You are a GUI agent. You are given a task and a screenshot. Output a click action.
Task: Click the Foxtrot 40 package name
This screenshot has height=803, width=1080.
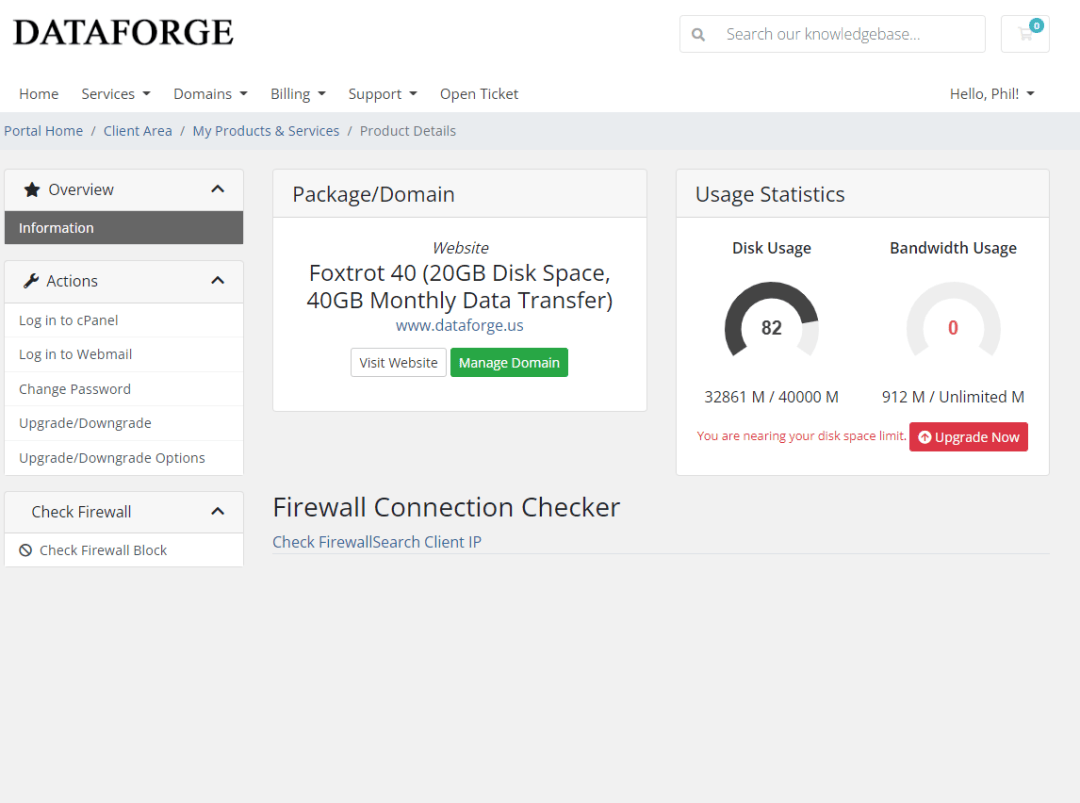coord(459,286)
